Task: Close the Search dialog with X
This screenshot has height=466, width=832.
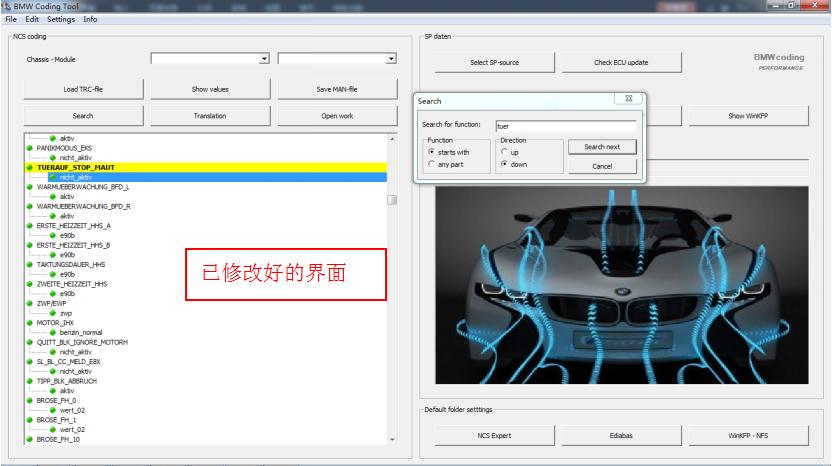Action: (x=629, y=99)
